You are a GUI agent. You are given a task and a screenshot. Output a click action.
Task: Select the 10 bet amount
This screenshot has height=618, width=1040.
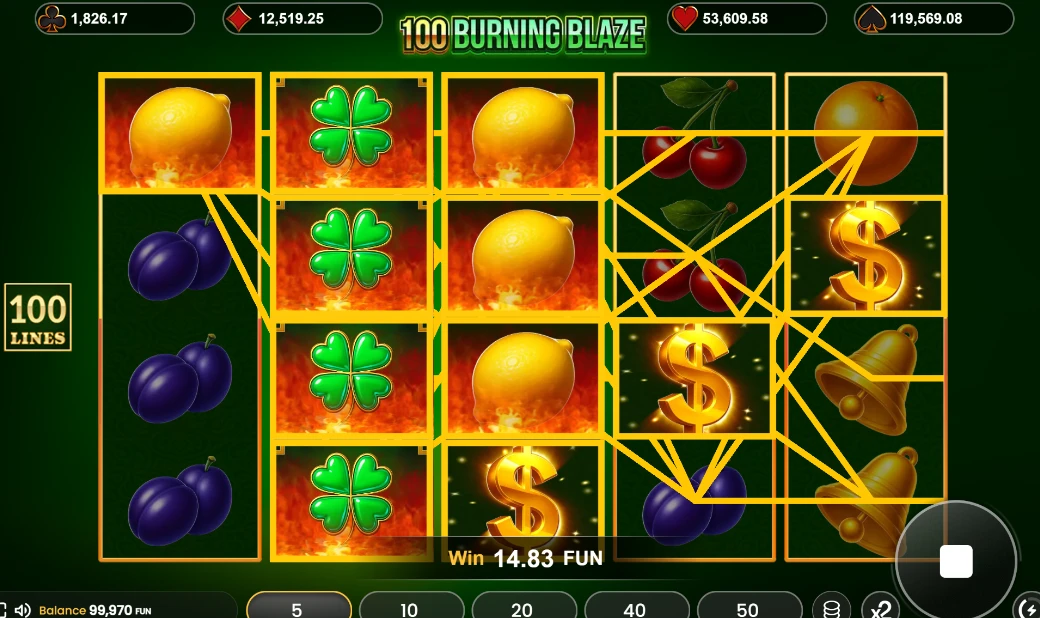pyautogui.click(x=411, y=608)
